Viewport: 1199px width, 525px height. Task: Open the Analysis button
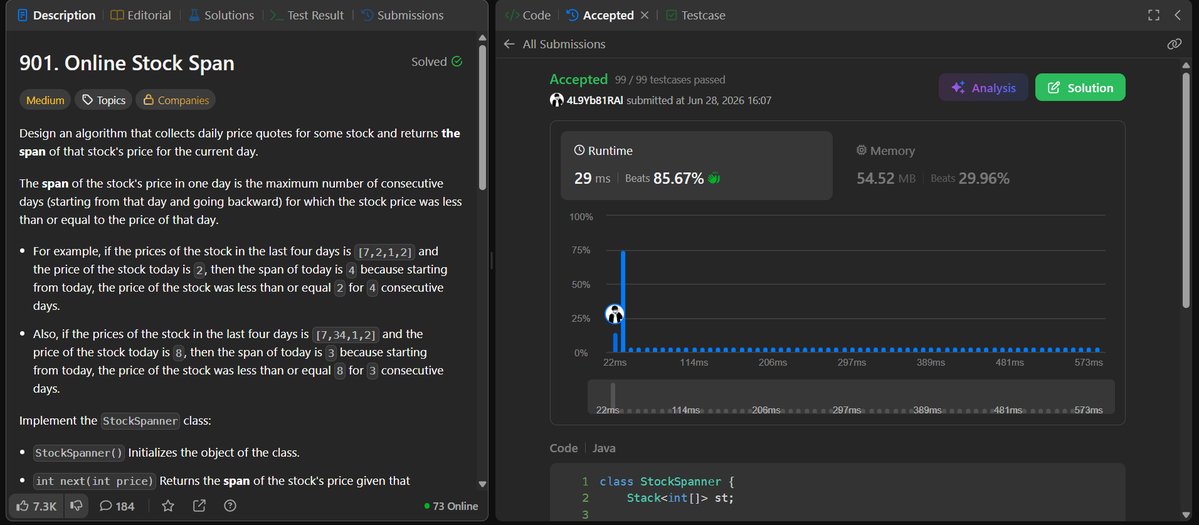[983, 88]
